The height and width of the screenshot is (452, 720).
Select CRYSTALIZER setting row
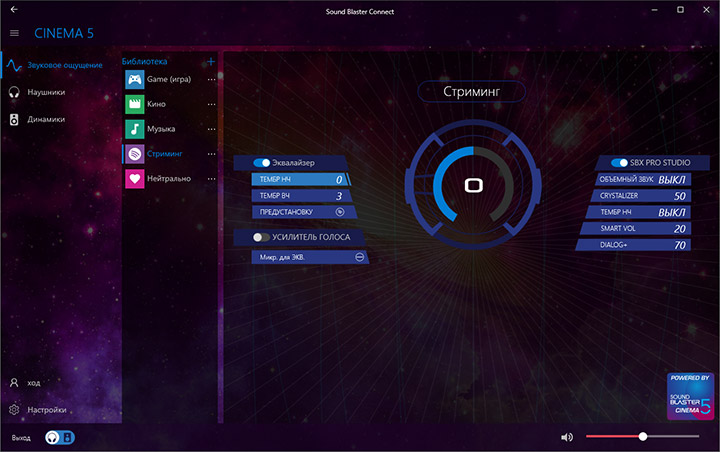click(640, 196)
